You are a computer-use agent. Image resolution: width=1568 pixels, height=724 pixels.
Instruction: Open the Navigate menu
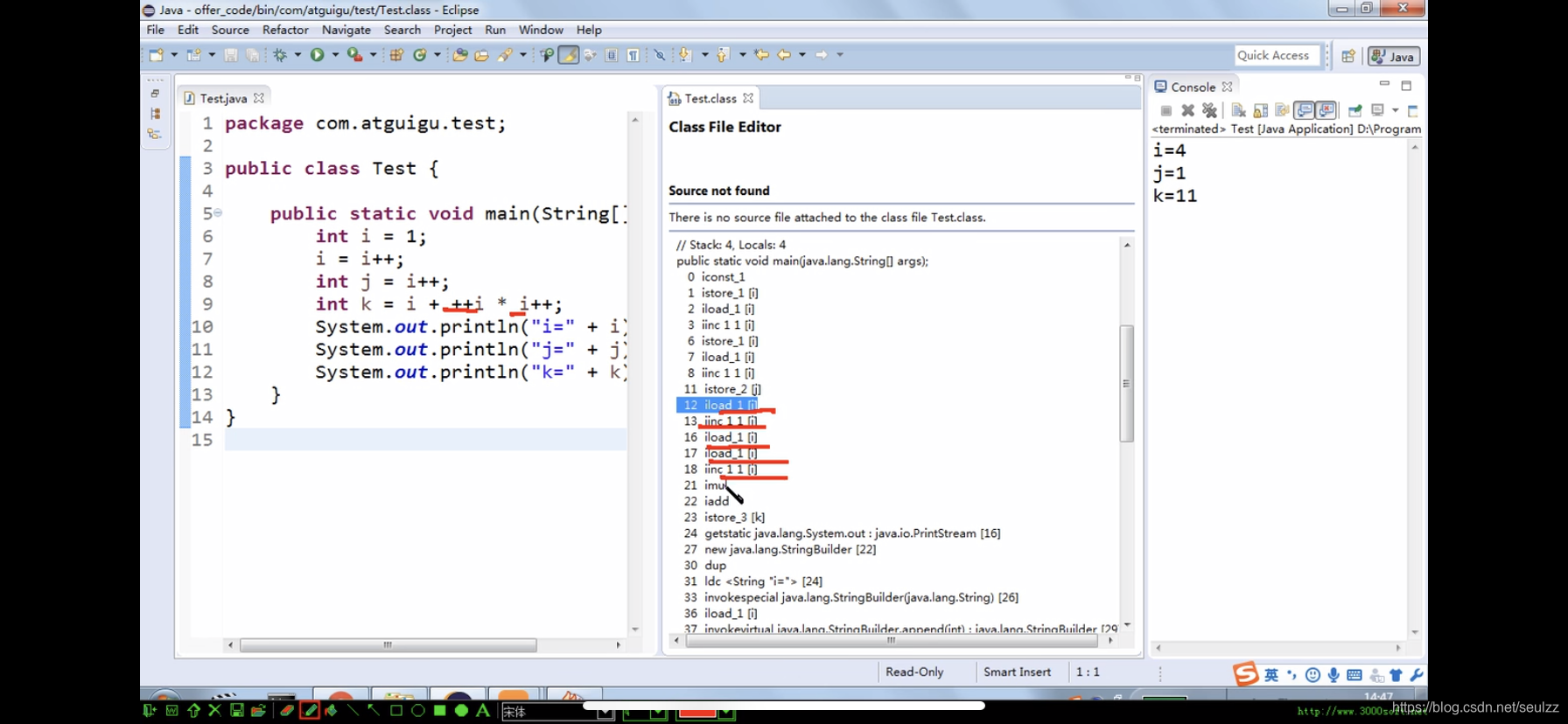click(346, 30)
